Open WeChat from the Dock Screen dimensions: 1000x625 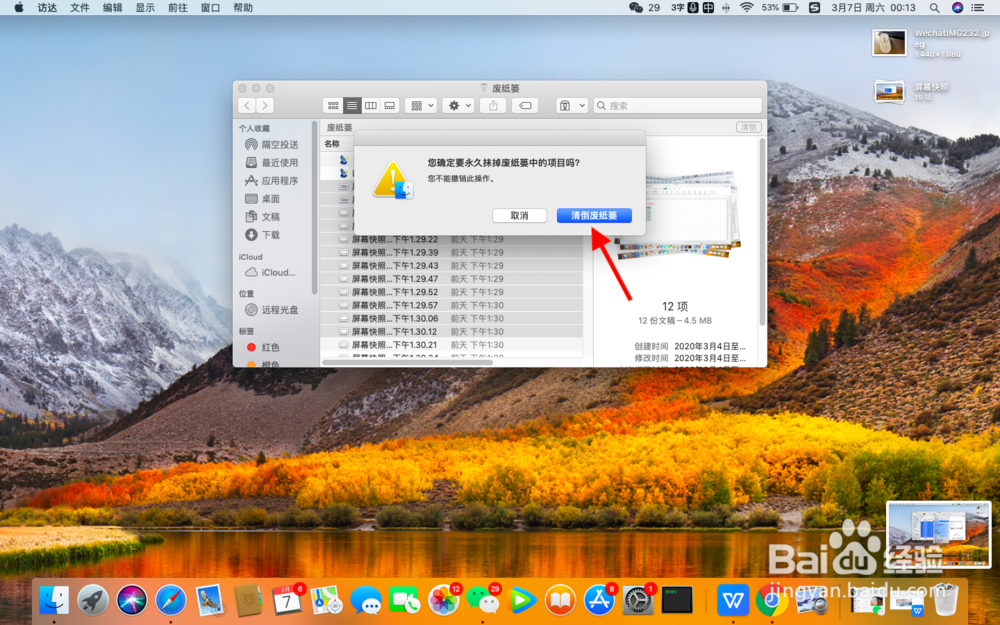483,599
